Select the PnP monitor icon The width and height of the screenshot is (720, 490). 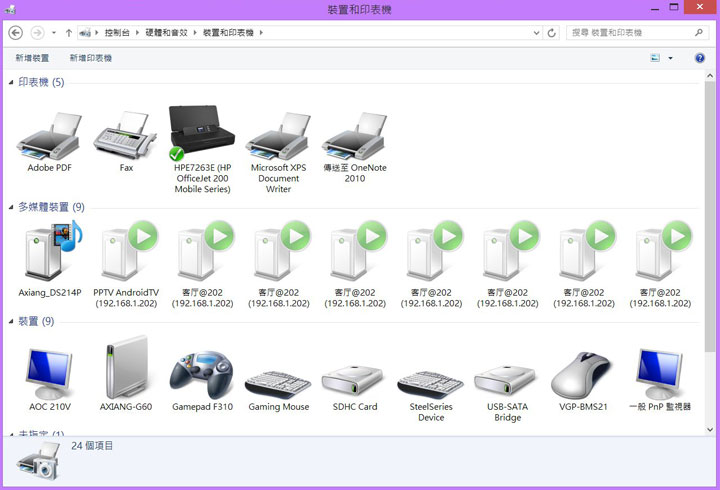[x=659, y=374]
